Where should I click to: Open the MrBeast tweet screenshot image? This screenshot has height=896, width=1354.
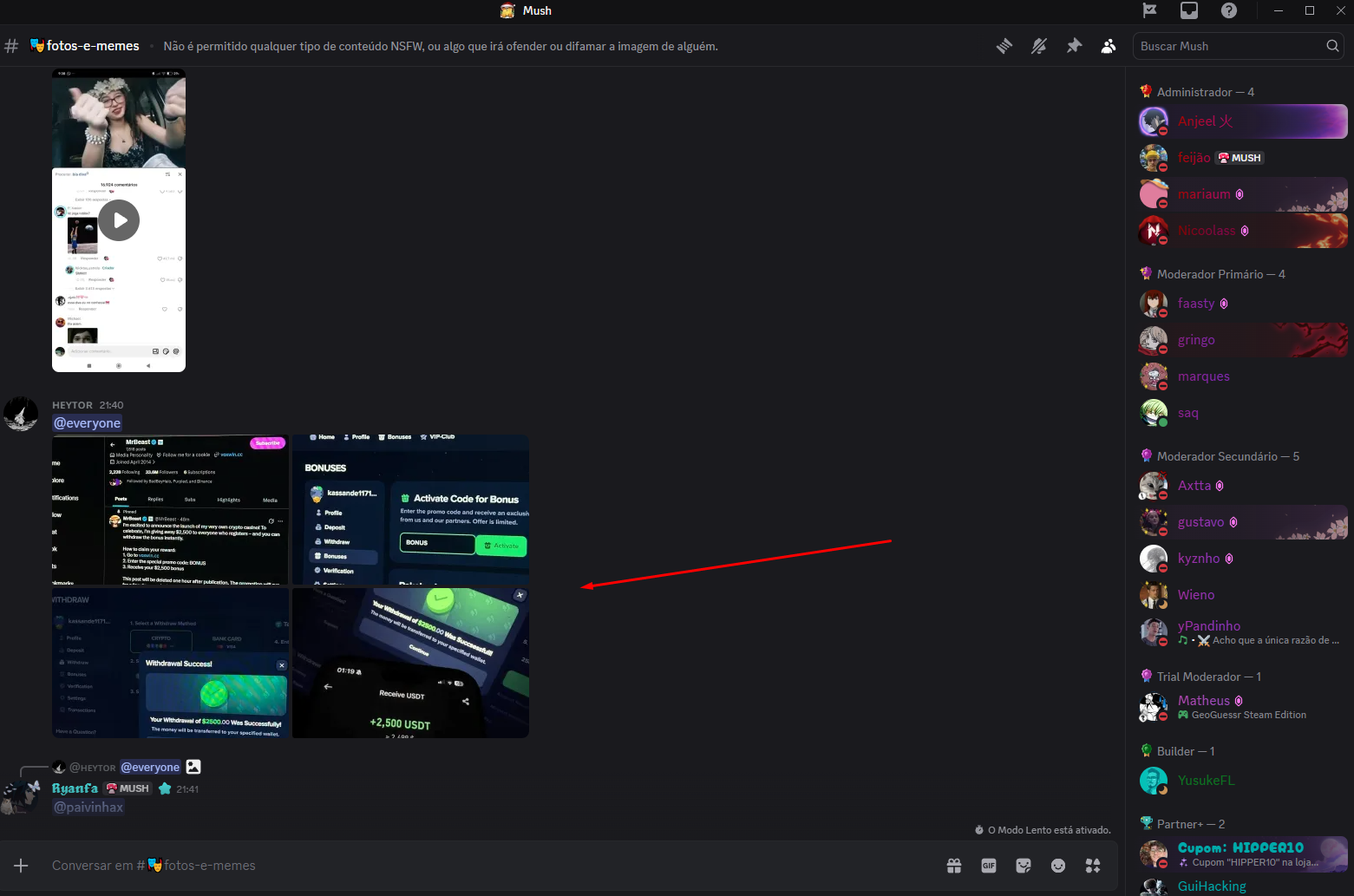[x=170, y=510]
